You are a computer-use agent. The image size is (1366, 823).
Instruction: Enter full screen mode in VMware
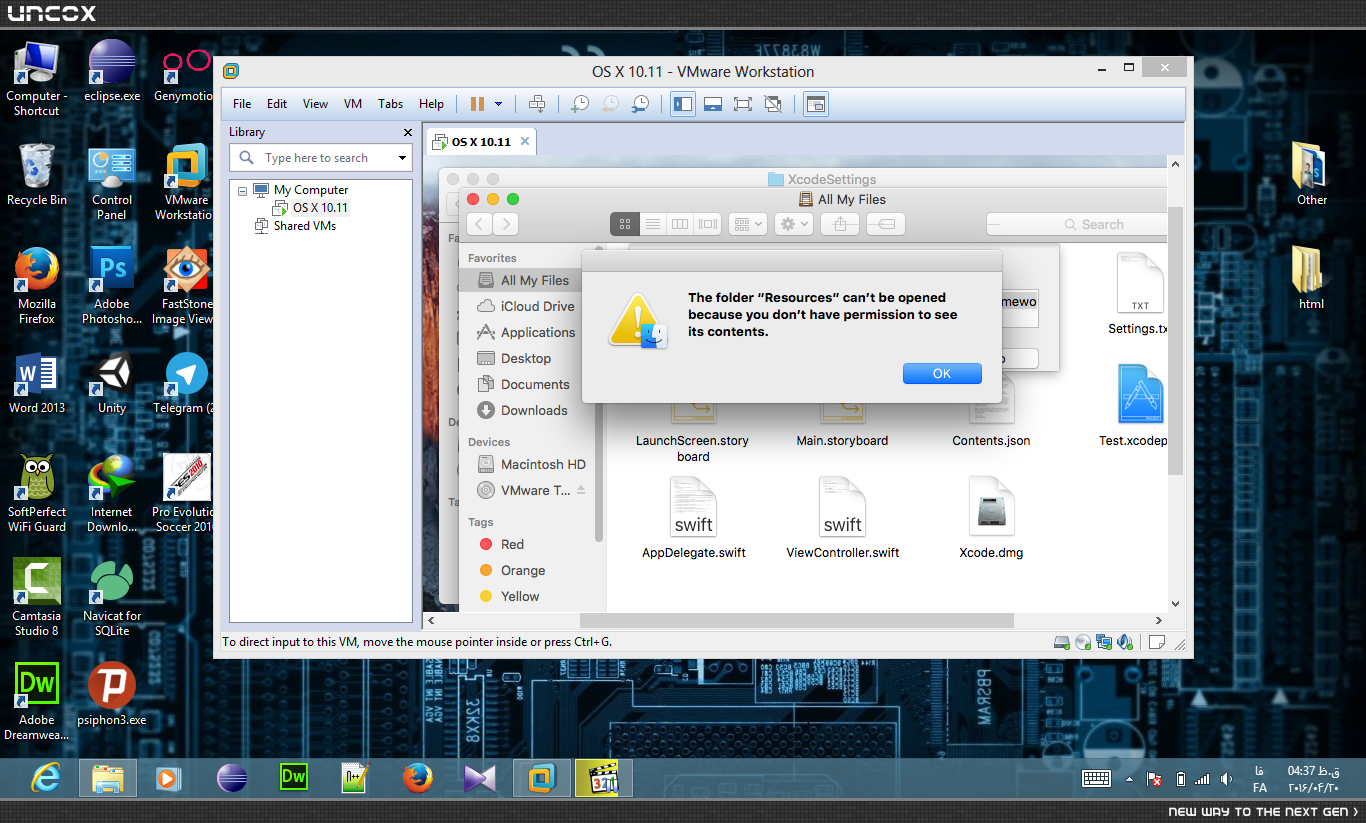click(x=743, y=104)
